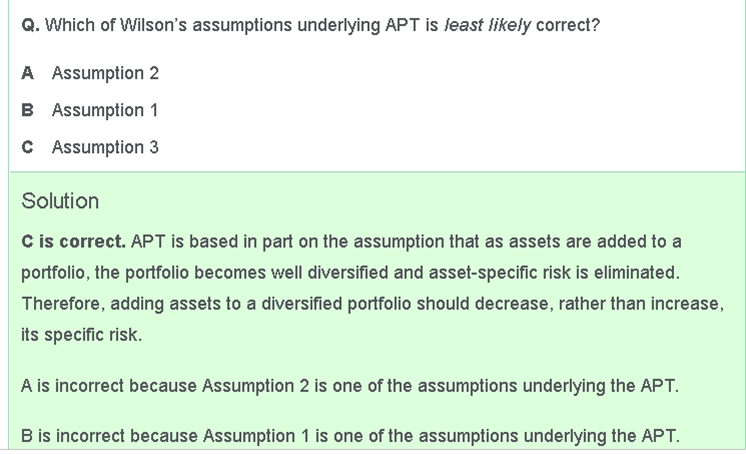The image size is (746, 454).
Task: Choose the 'Assumption 1' answer text
Action: point(105,110)
